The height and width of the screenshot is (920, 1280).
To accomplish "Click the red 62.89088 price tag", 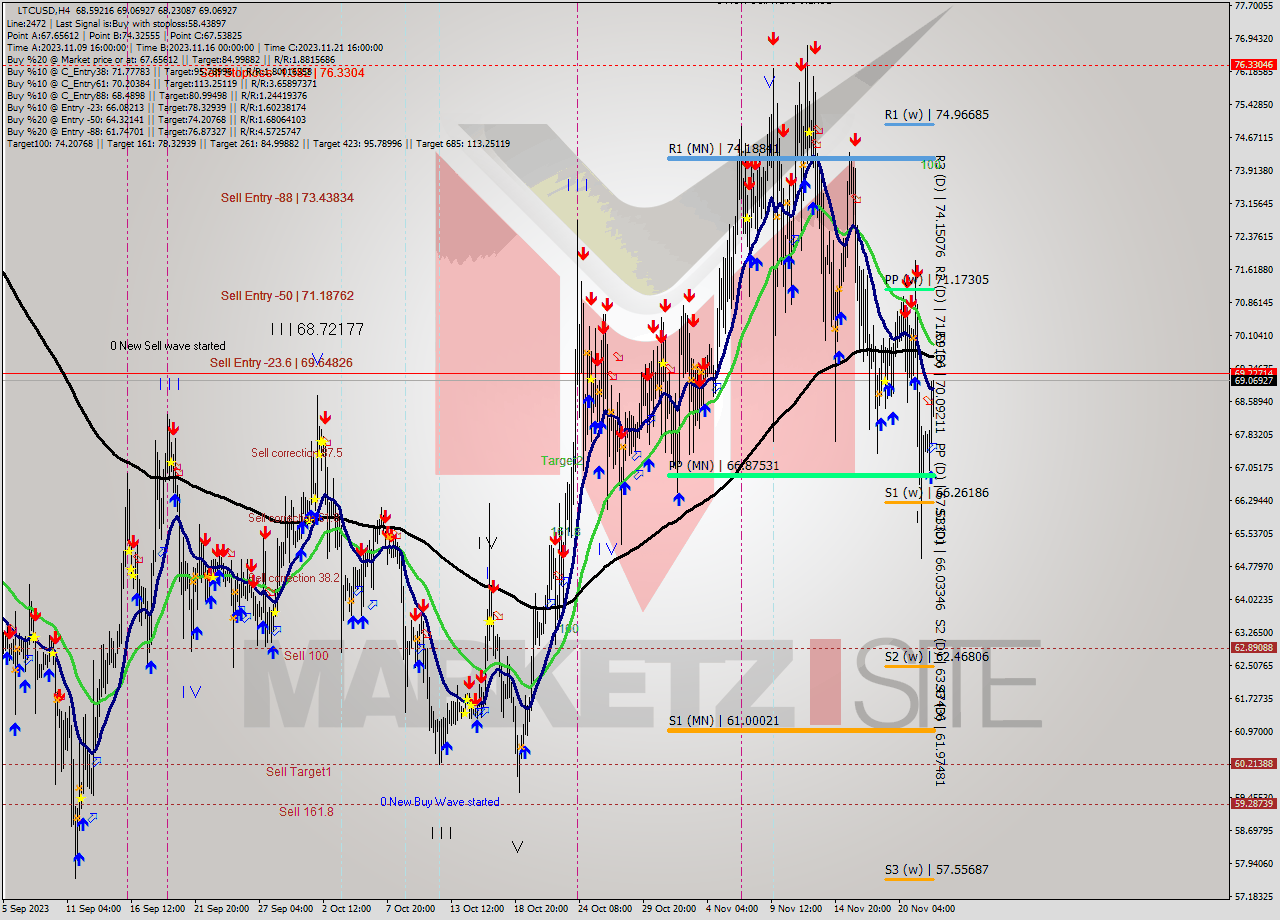I will click(1253, 647).
